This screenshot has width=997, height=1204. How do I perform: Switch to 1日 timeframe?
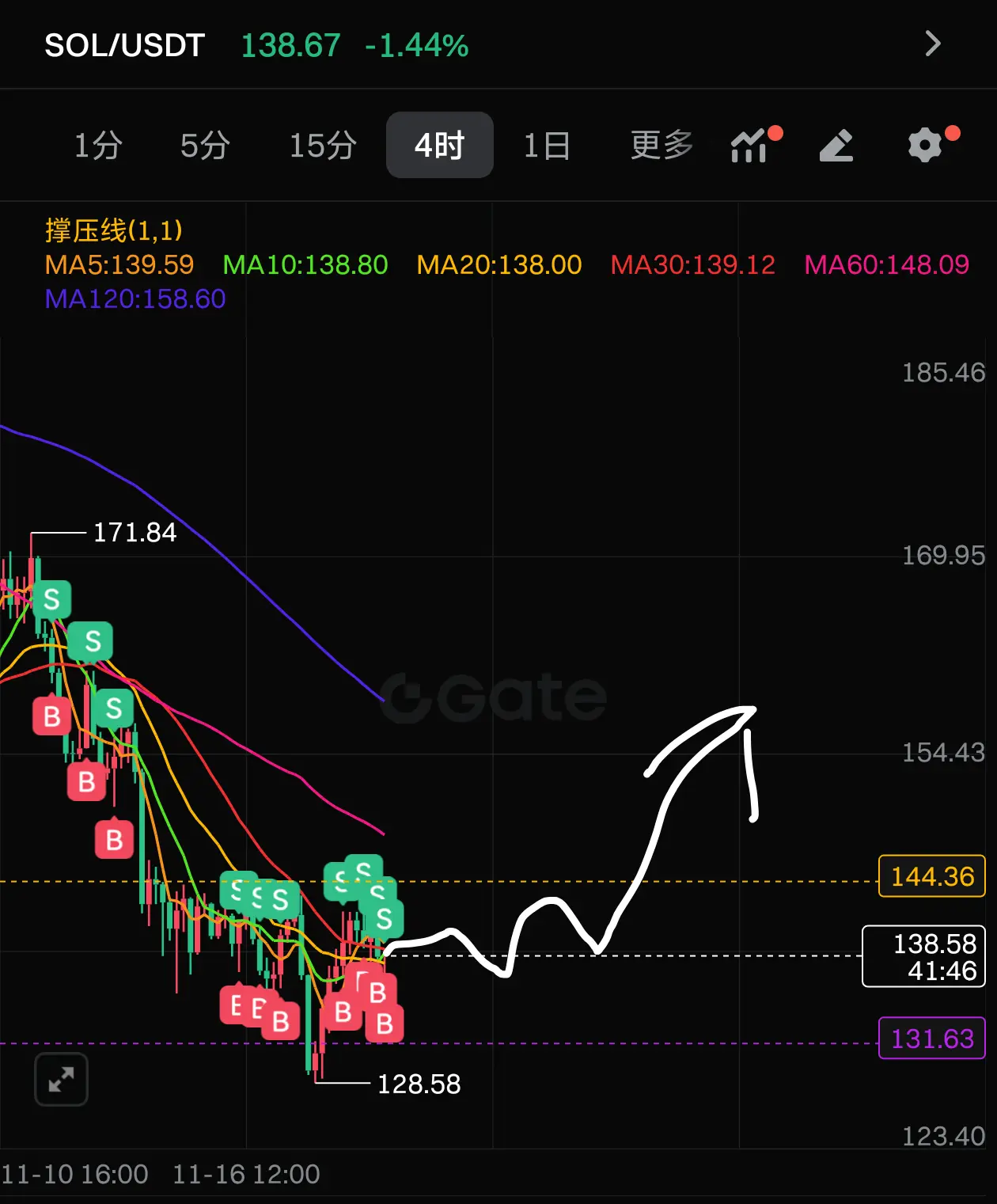click(x=547, y=146)
